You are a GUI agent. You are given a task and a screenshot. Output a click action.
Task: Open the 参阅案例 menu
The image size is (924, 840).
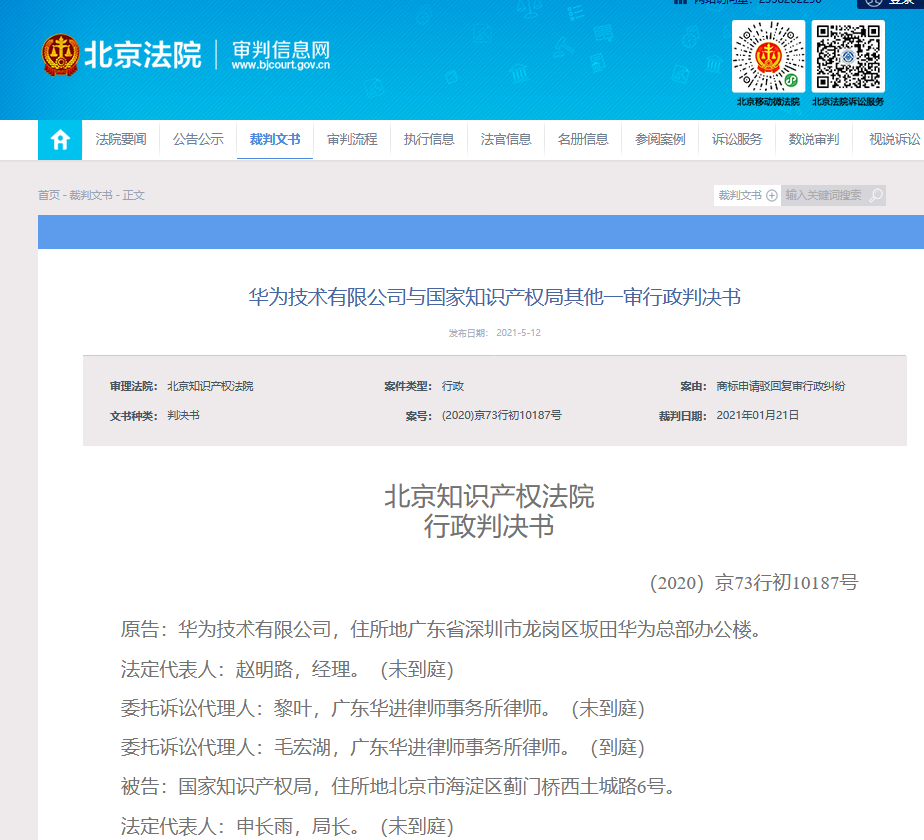point(660,140)
